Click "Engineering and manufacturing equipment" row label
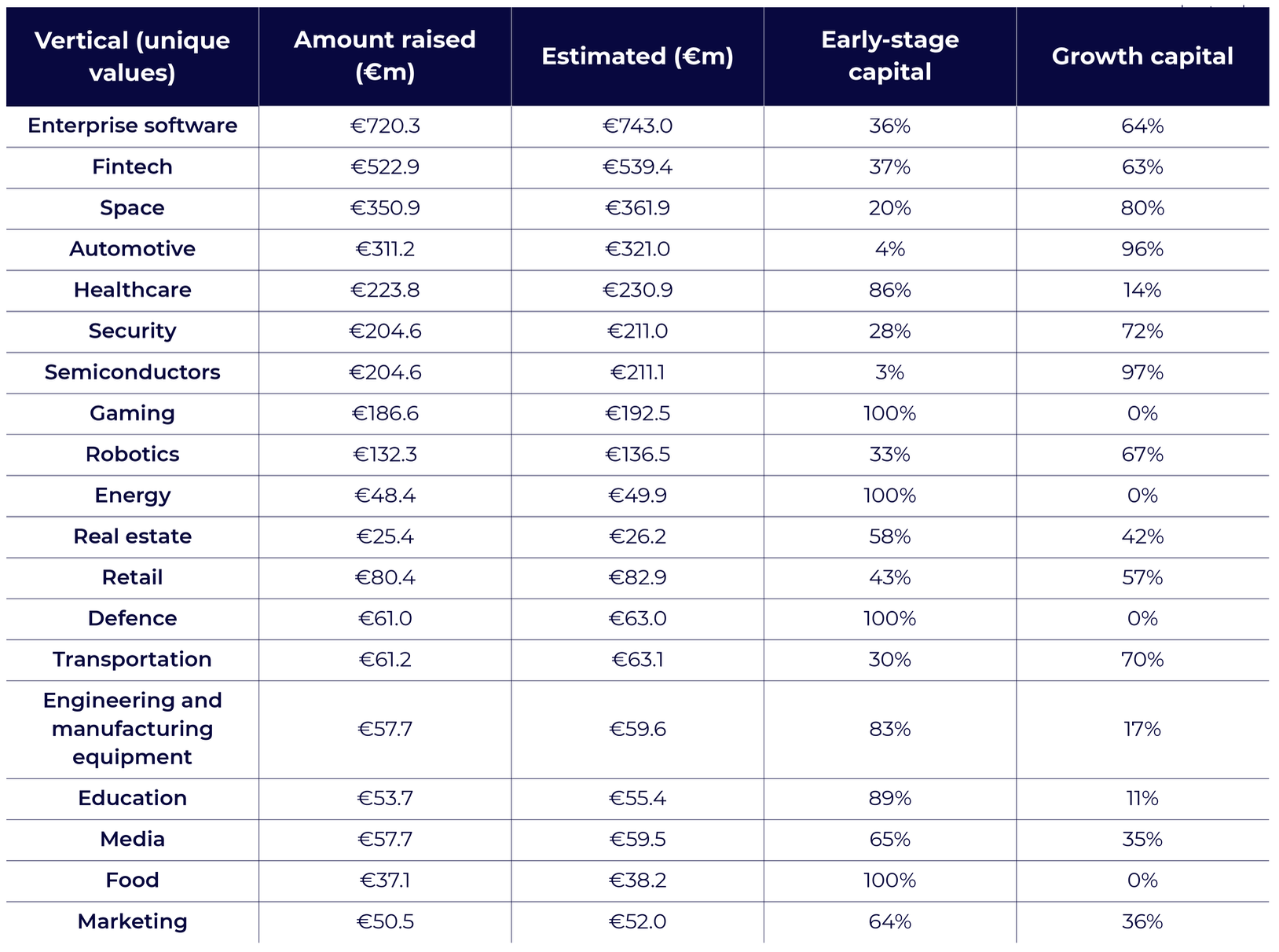Image resolution: width=1279 pixels, height=952 pixels. point(132,729)
